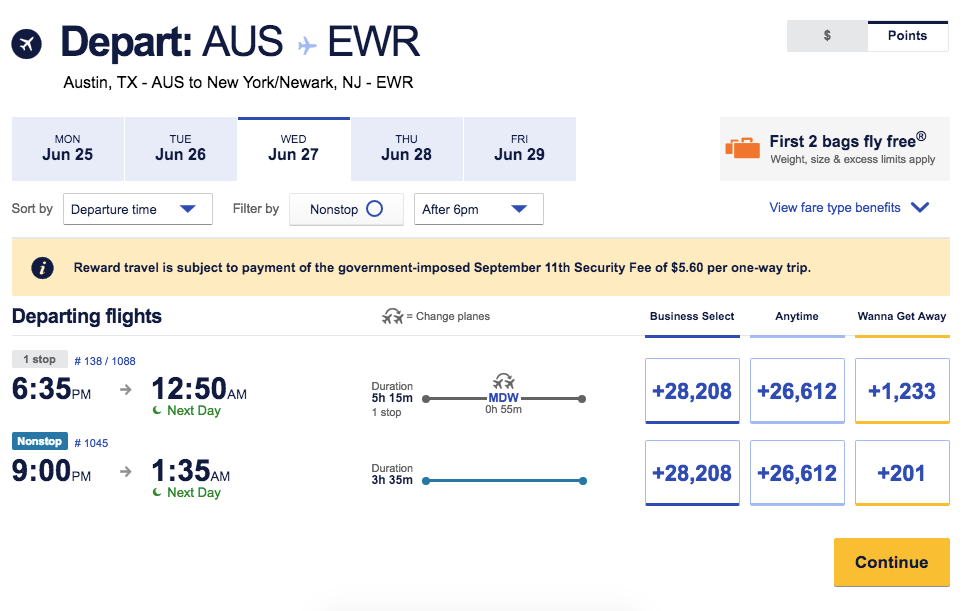Click the airplane icon between AUS and EWR

click(307, 46)
